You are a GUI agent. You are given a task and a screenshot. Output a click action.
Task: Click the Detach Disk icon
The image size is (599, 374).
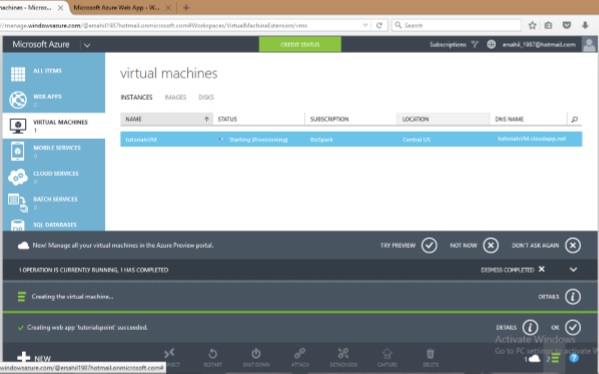click(343, 353)
